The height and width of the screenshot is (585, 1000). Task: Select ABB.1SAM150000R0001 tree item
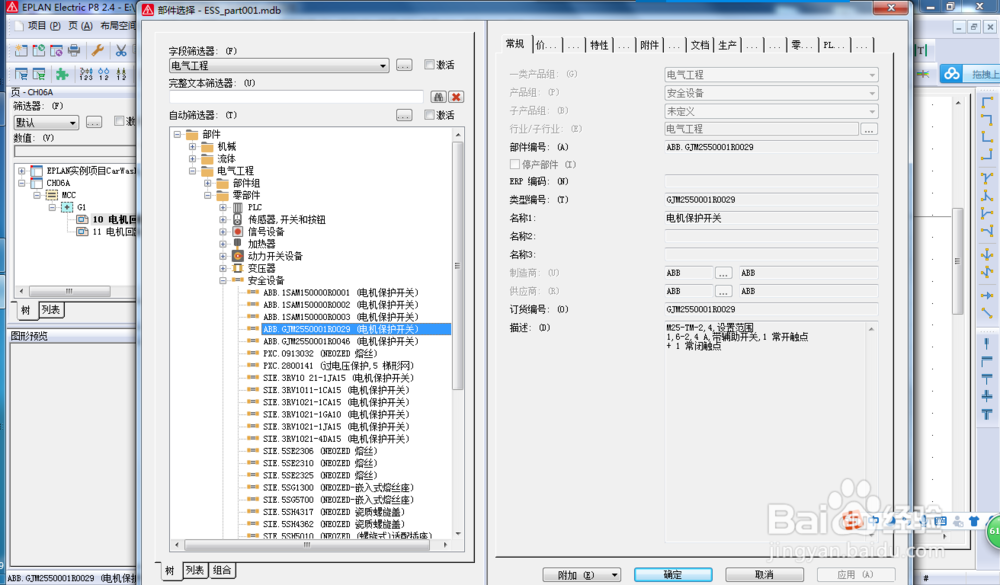[341, 293]
